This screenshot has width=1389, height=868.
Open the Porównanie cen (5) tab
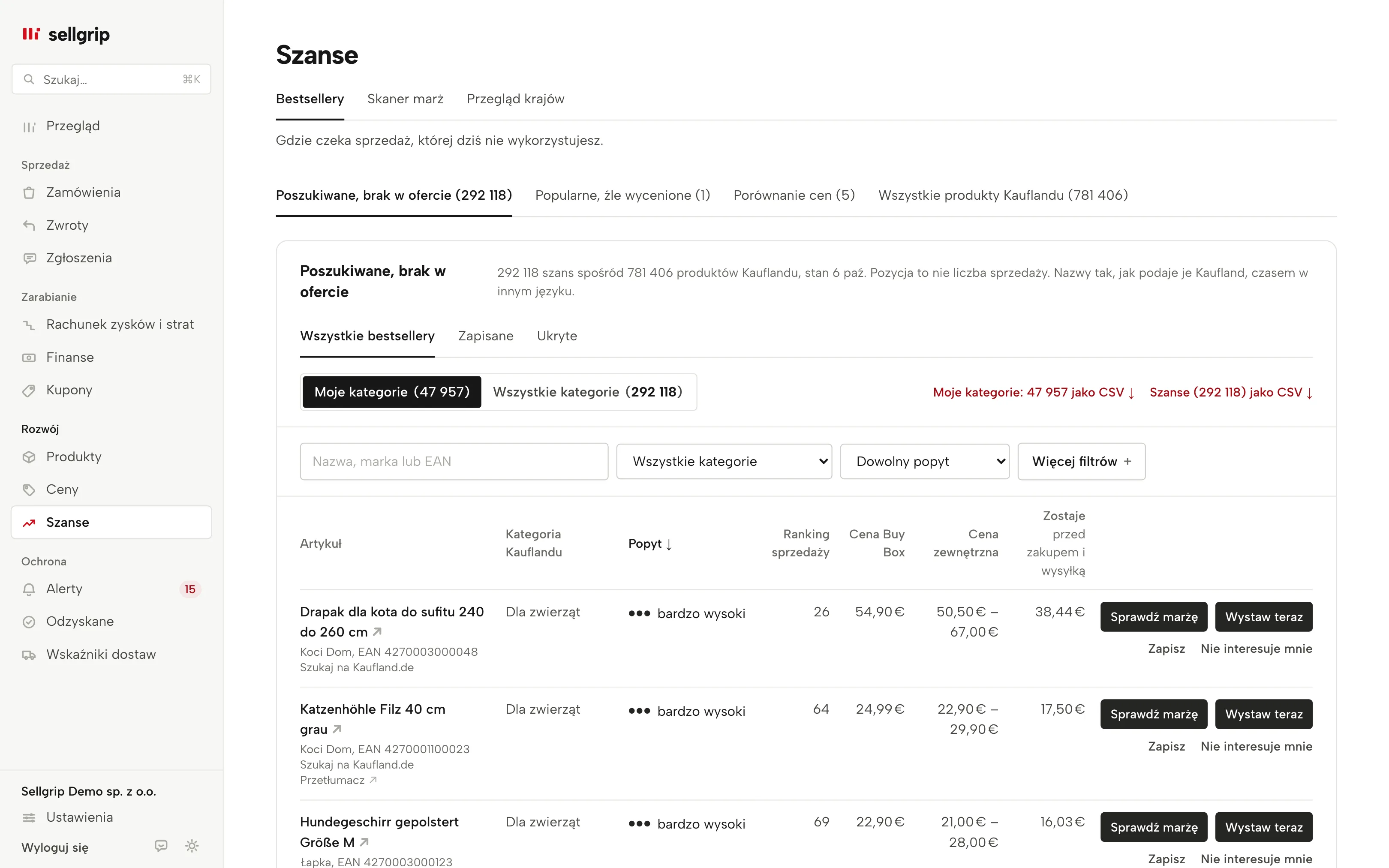click(794, 195)
